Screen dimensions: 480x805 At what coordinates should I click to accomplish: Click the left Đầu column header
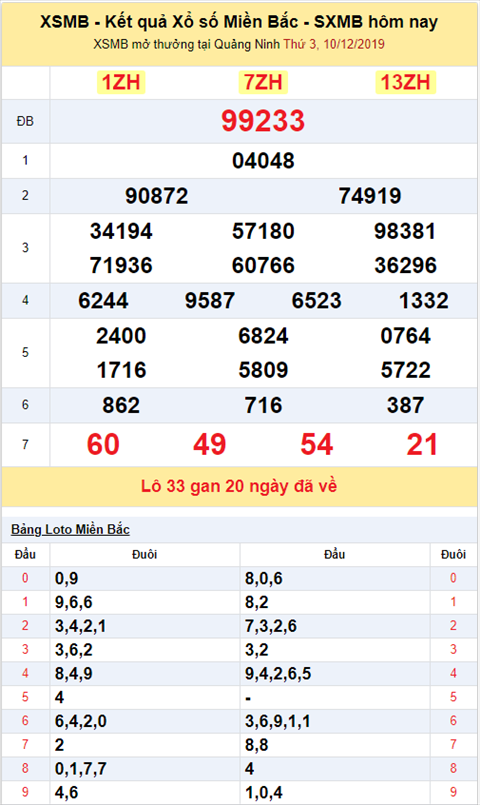(25, 554)
